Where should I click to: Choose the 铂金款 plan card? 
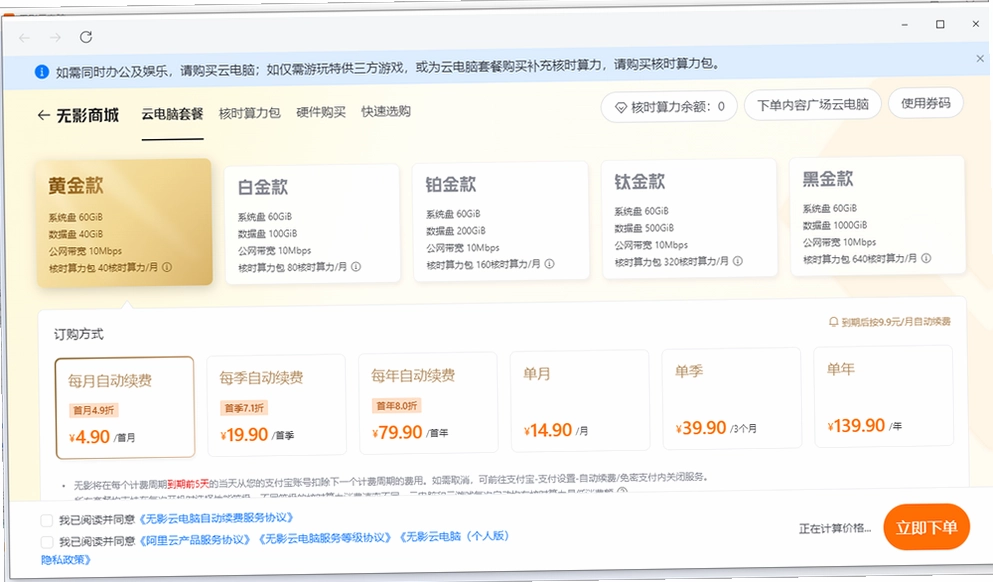pyautogui.click(x=500, y=221)
